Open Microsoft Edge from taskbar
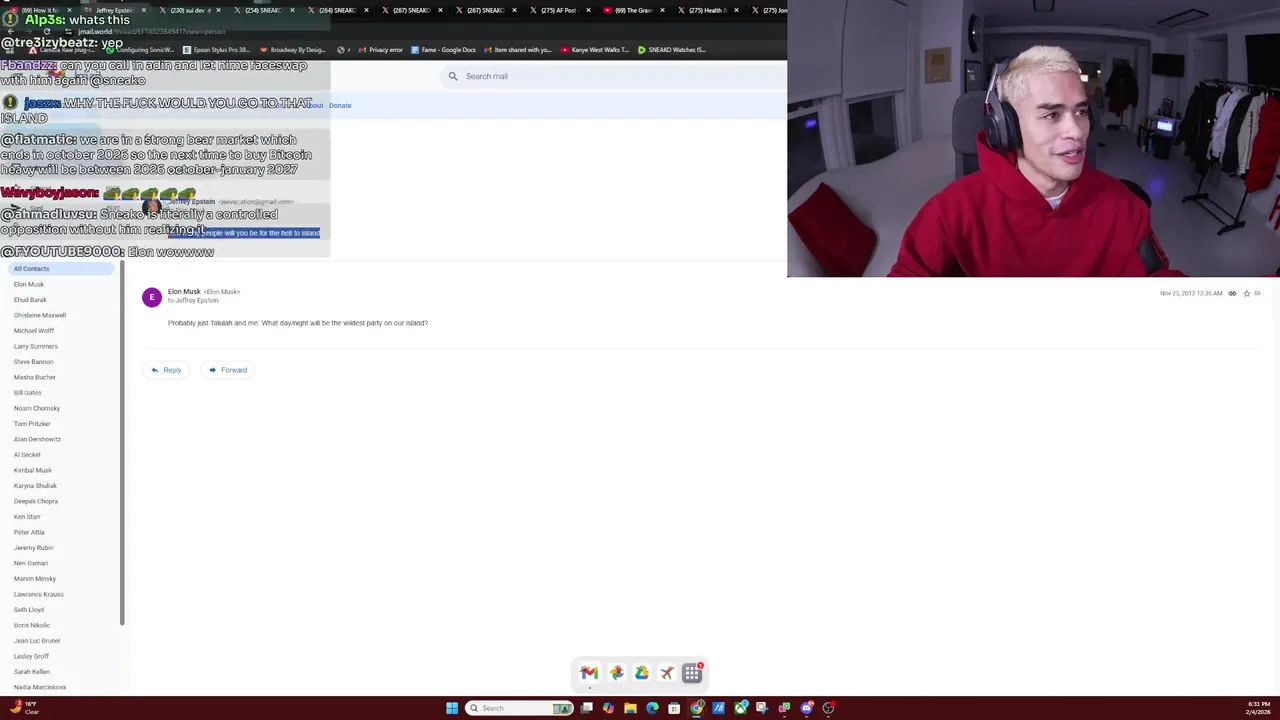The image size is (1280, 720). click(652, 708)
